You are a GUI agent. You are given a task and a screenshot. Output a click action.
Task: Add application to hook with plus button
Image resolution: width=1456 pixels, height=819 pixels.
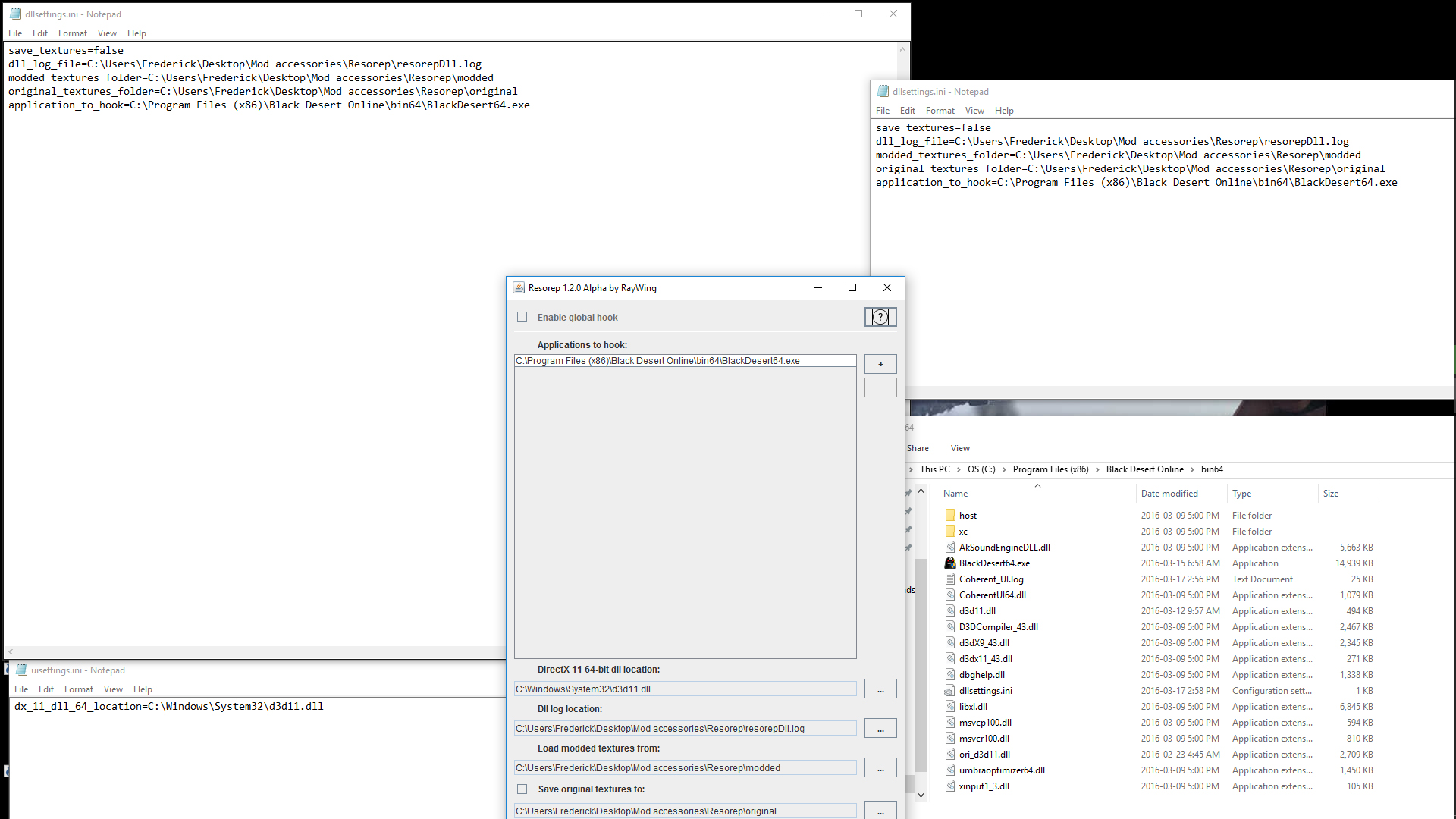[880, 364]
